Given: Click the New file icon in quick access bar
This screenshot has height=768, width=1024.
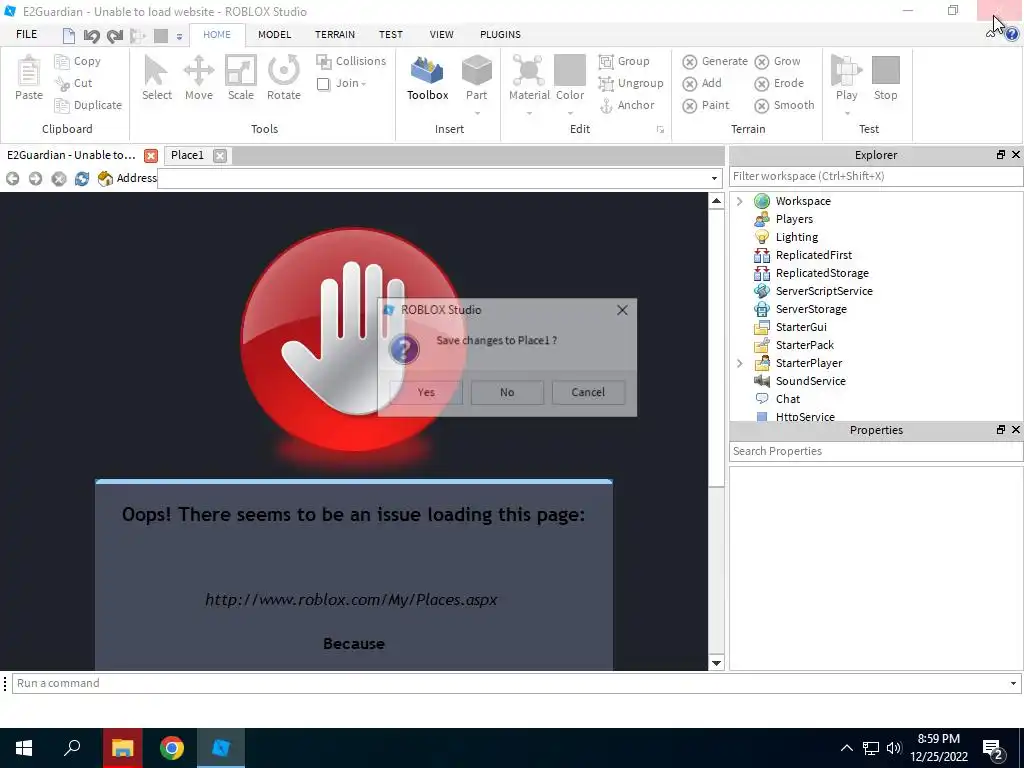Looking at the screenshot, I should pyautogui.click(x=69, y=36).
